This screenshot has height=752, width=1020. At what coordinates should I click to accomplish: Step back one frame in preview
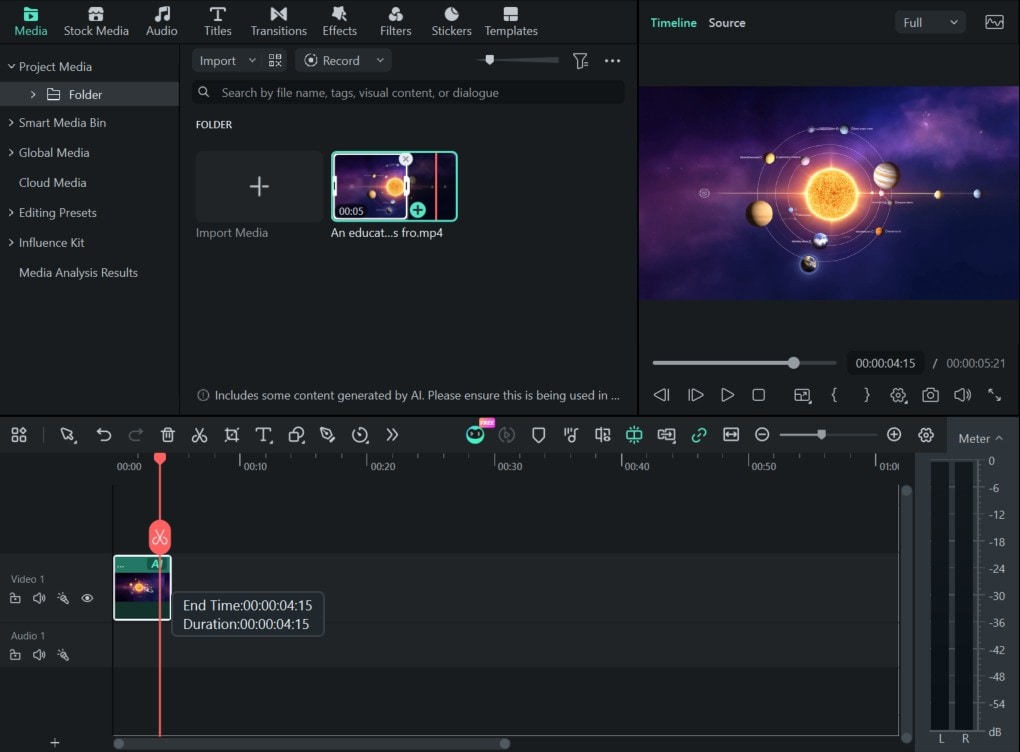[662, 395]
